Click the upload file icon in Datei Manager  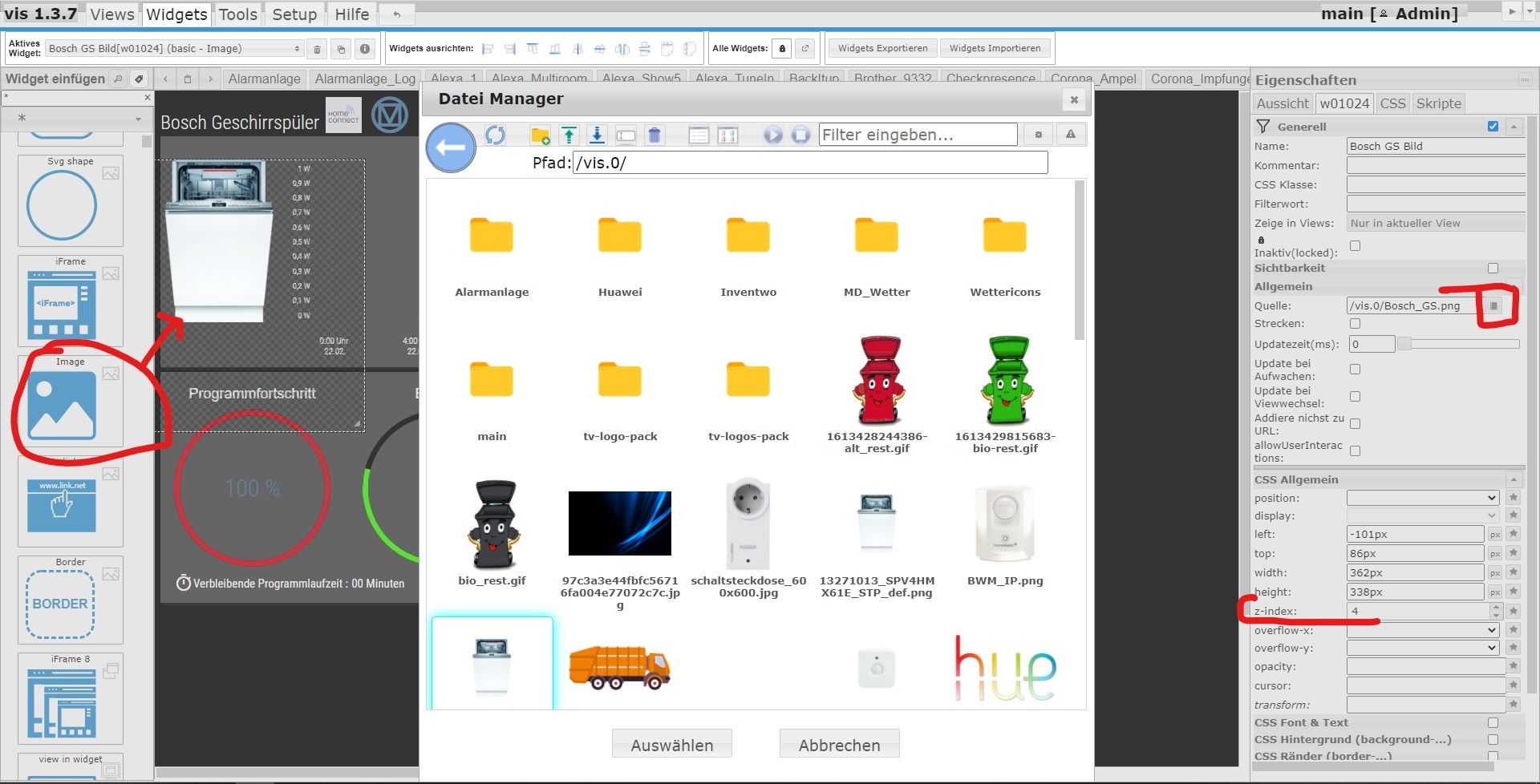click(569, 135)
